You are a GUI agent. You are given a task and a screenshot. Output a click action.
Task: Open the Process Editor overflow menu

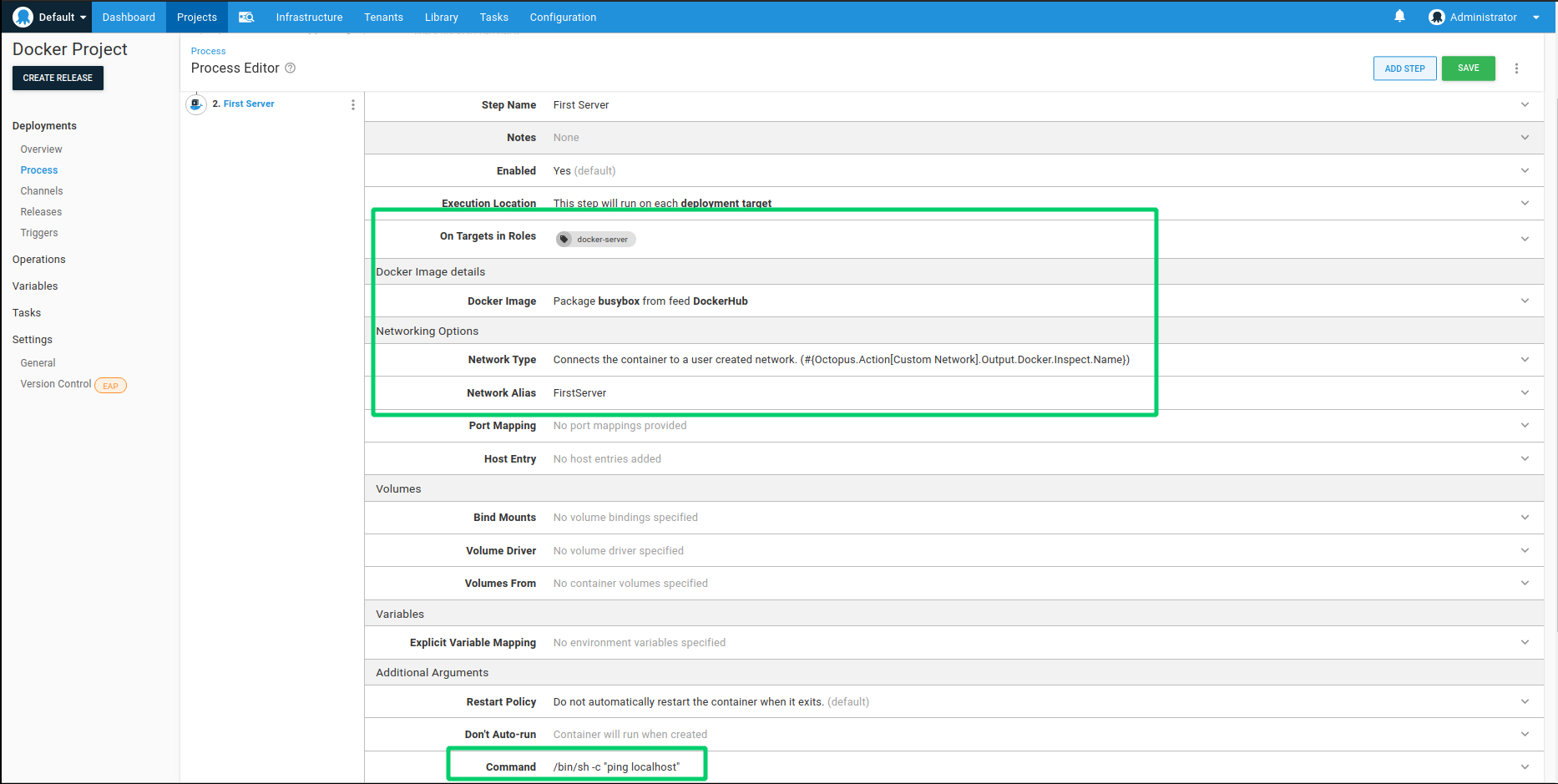pyautogui.click(x=1516, y=68)
